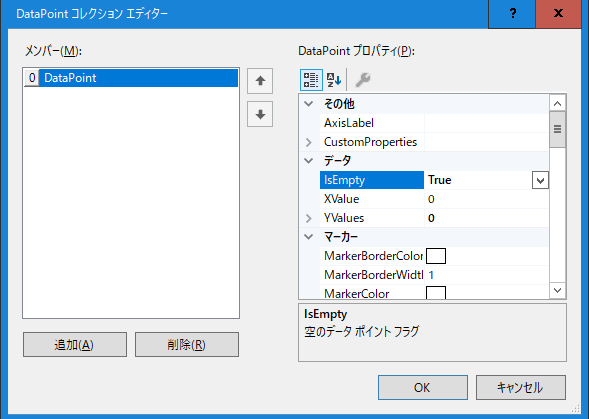Confirm with the OK button
Screen dimensions: 589x419
click(x=423, y=387)
